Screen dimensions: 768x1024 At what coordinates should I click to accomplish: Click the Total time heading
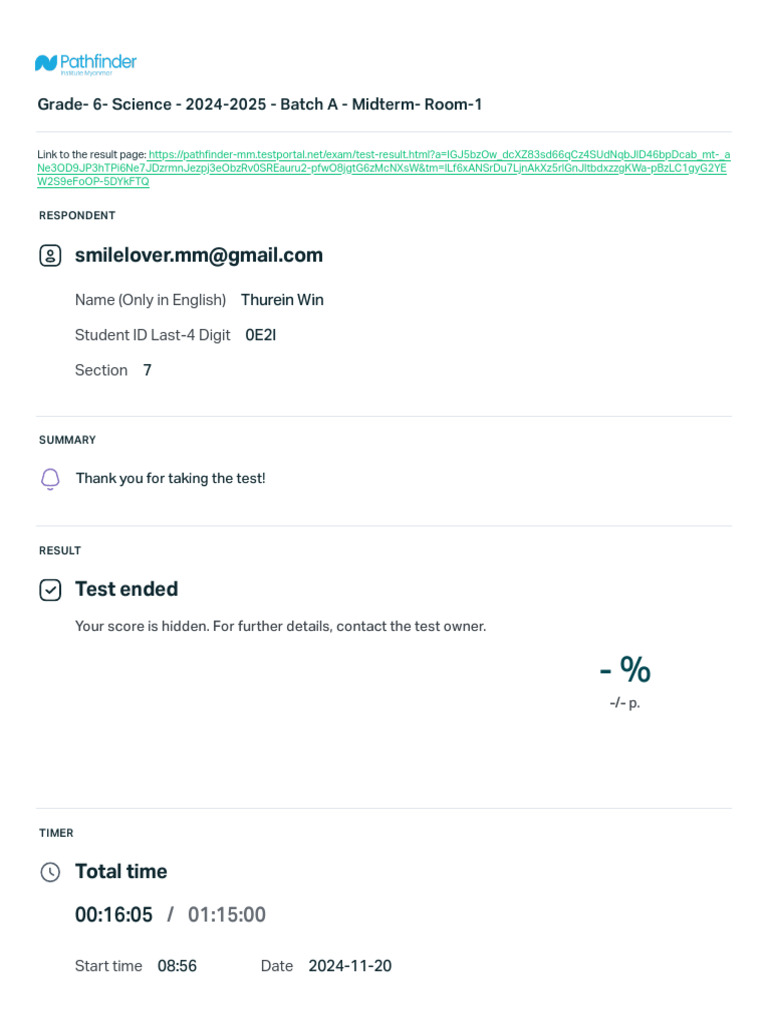tap(121, 871)
